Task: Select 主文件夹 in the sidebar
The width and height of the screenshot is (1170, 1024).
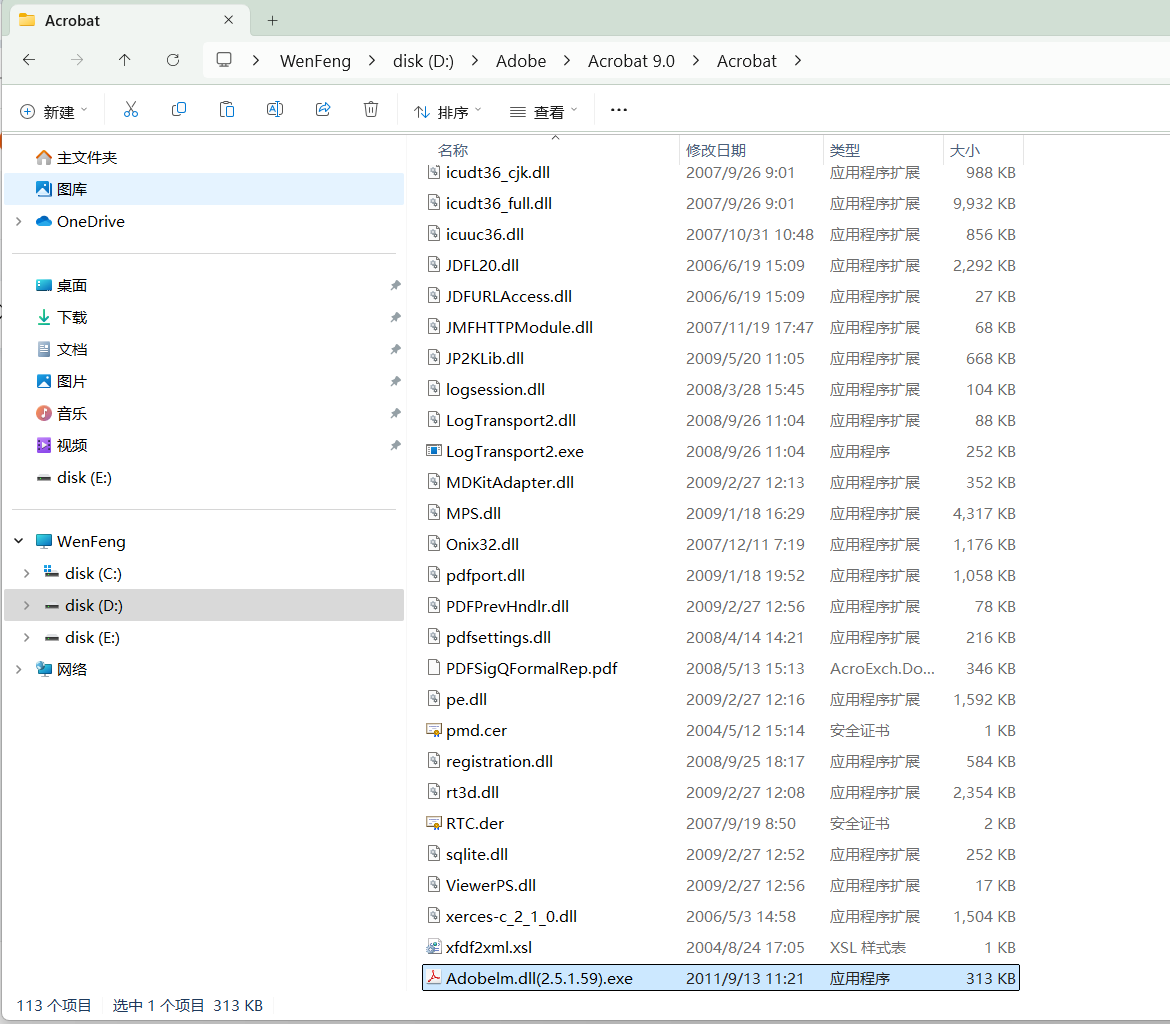Action: (204, 157)
